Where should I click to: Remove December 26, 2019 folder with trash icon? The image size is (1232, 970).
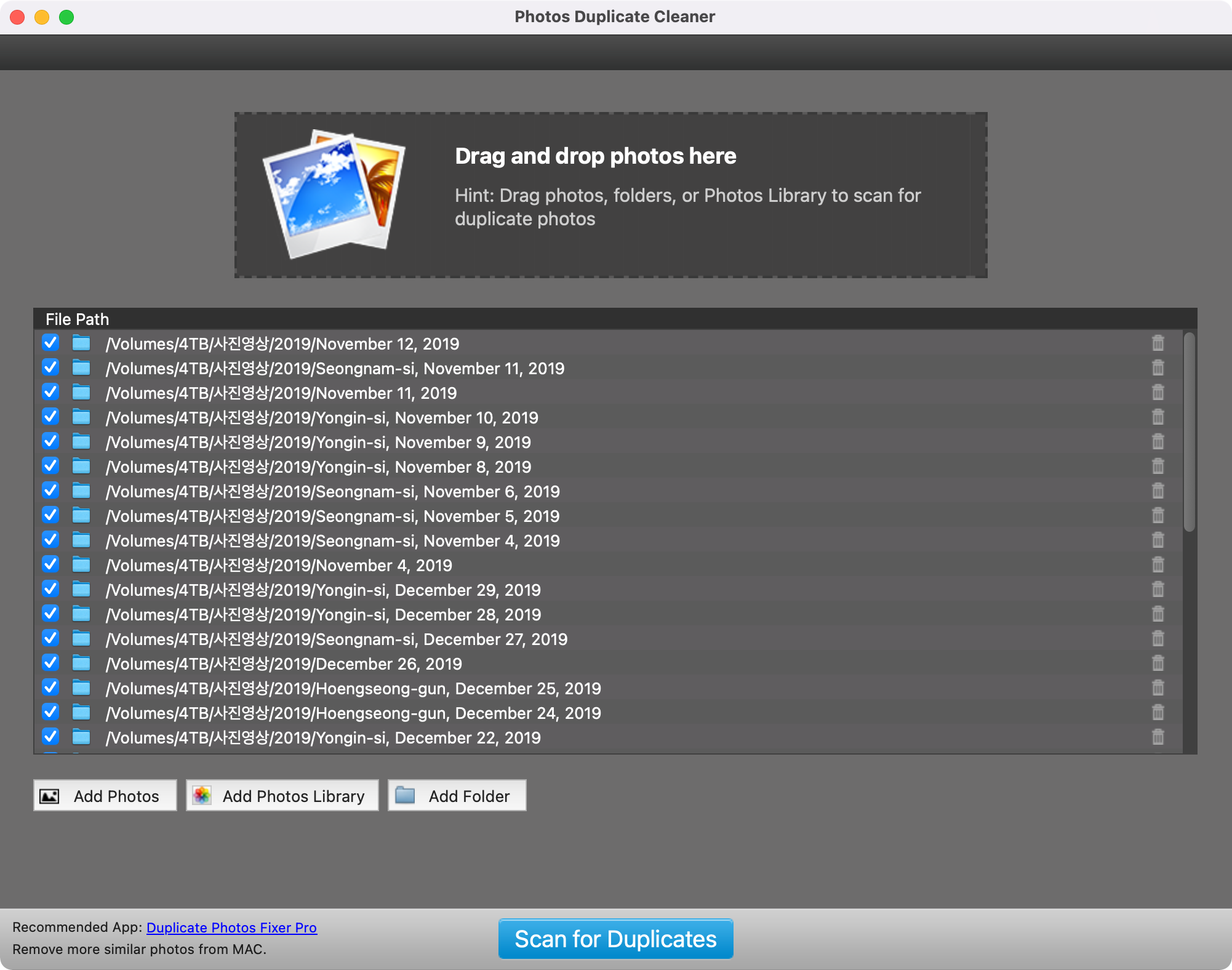click(1158, 663)
